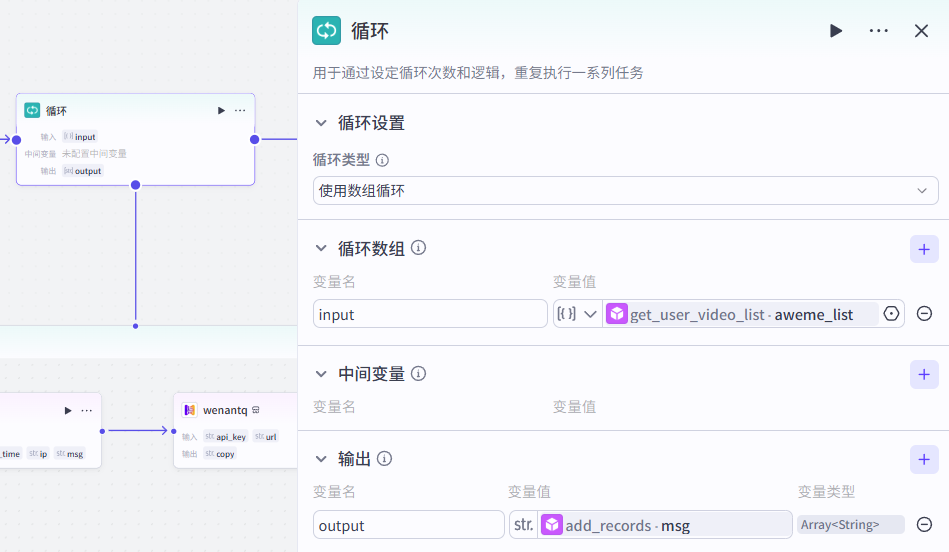This screenshot has width=949, height=552.
Task: Collapse the 循环数组 section
Action: point(321,248)
